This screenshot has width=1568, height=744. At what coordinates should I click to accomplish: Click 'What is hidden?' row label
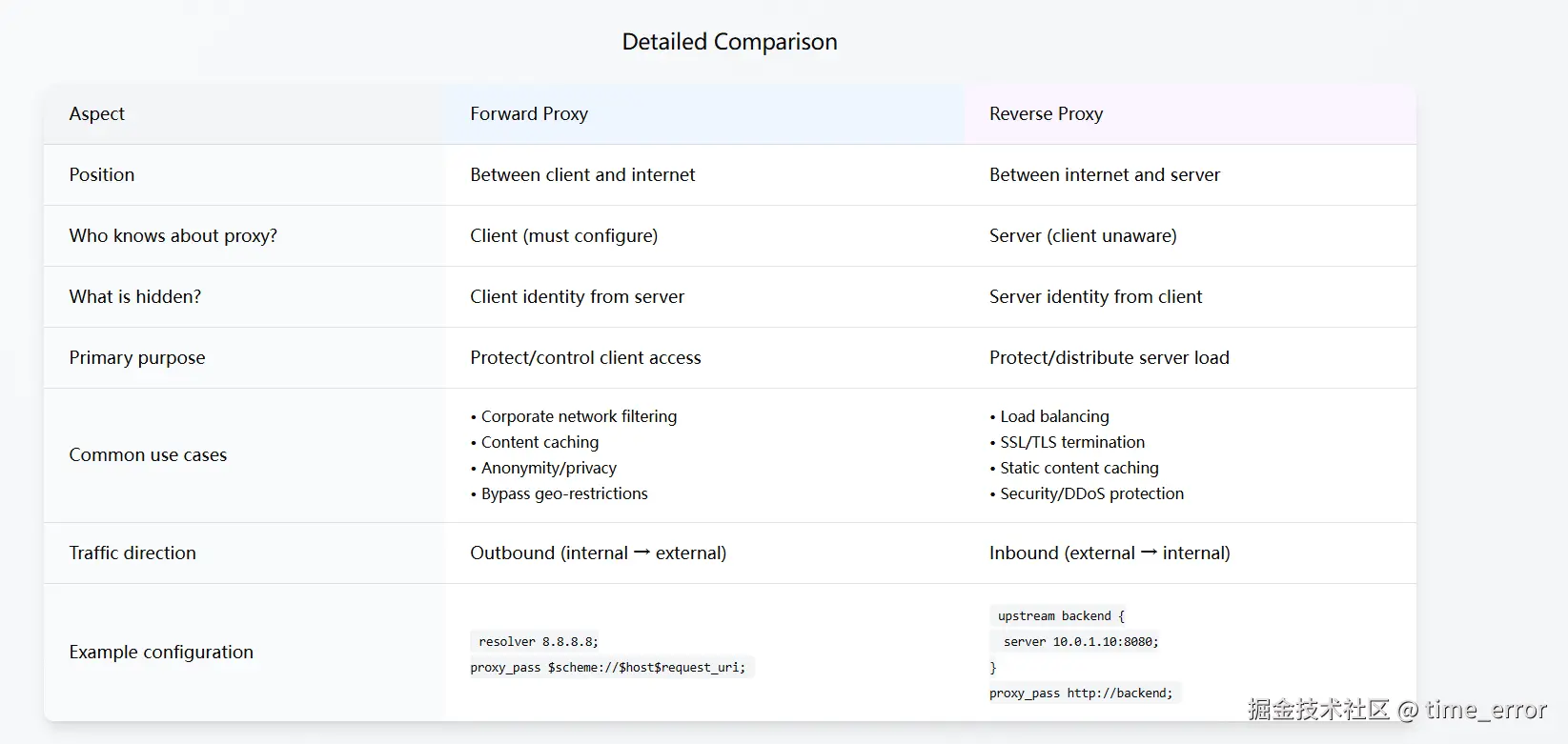point(135,296)
